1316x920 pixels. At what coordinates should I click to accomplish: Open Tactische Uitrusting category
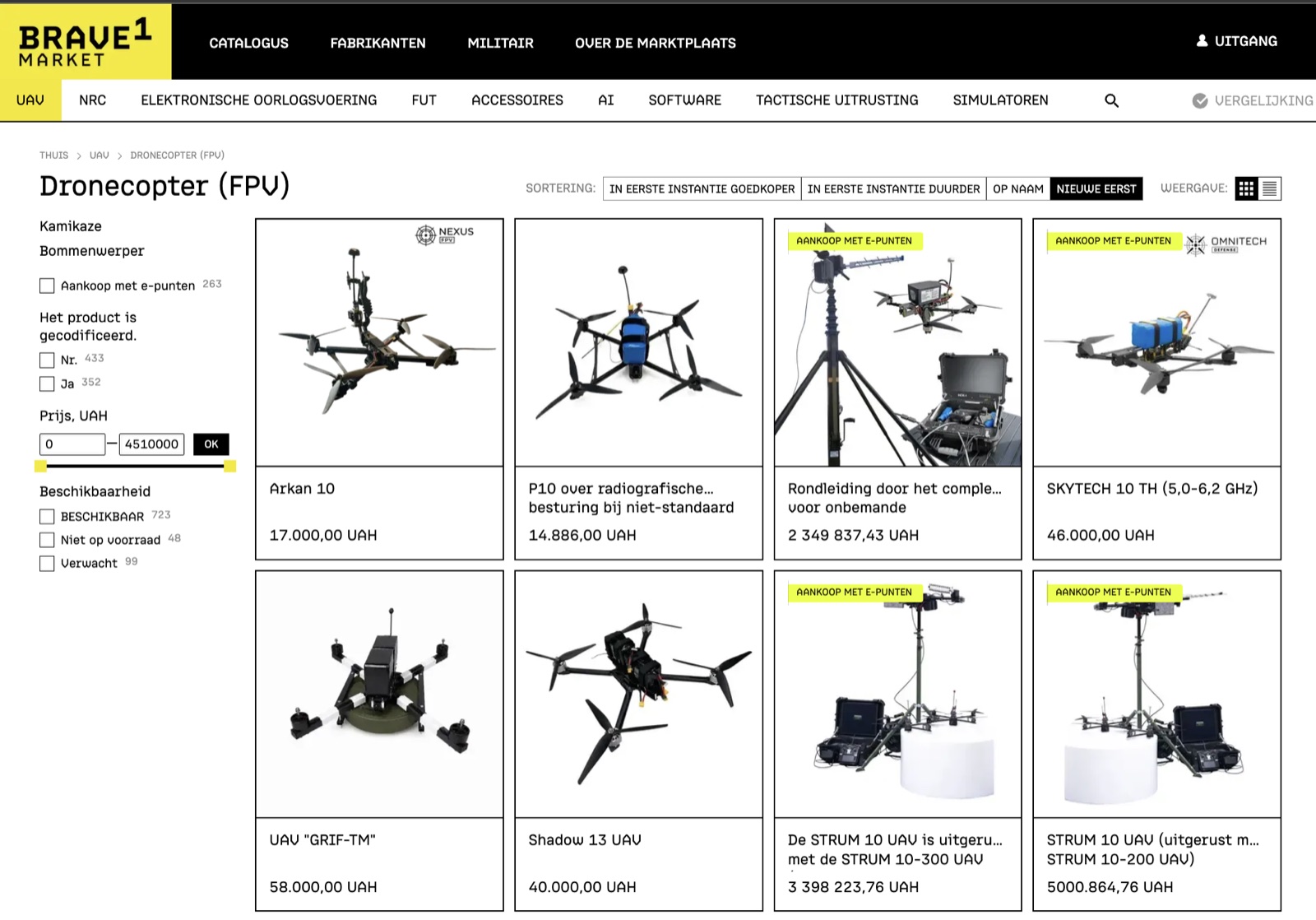coord(836,100)
